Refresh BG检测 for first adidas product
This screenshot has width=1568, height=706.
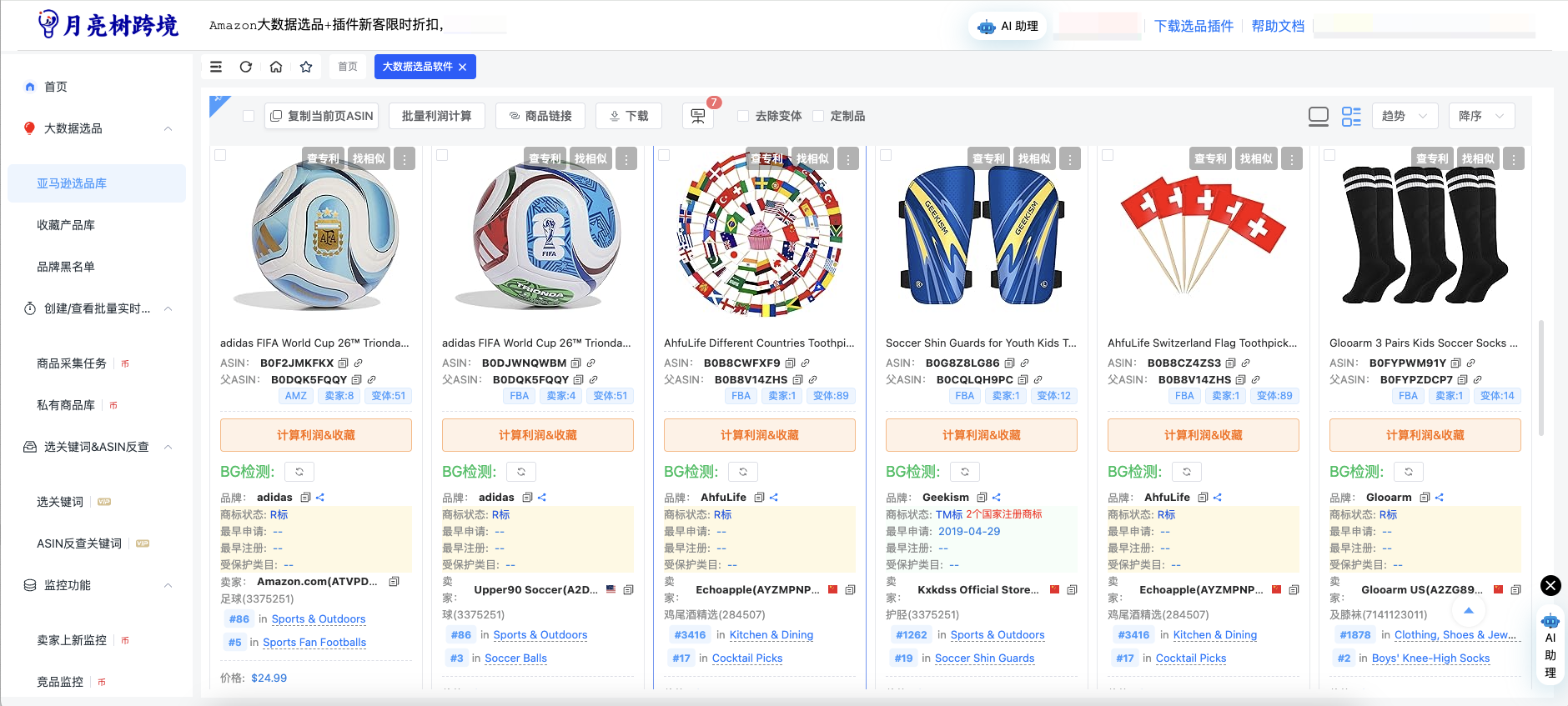coord(299,472)
